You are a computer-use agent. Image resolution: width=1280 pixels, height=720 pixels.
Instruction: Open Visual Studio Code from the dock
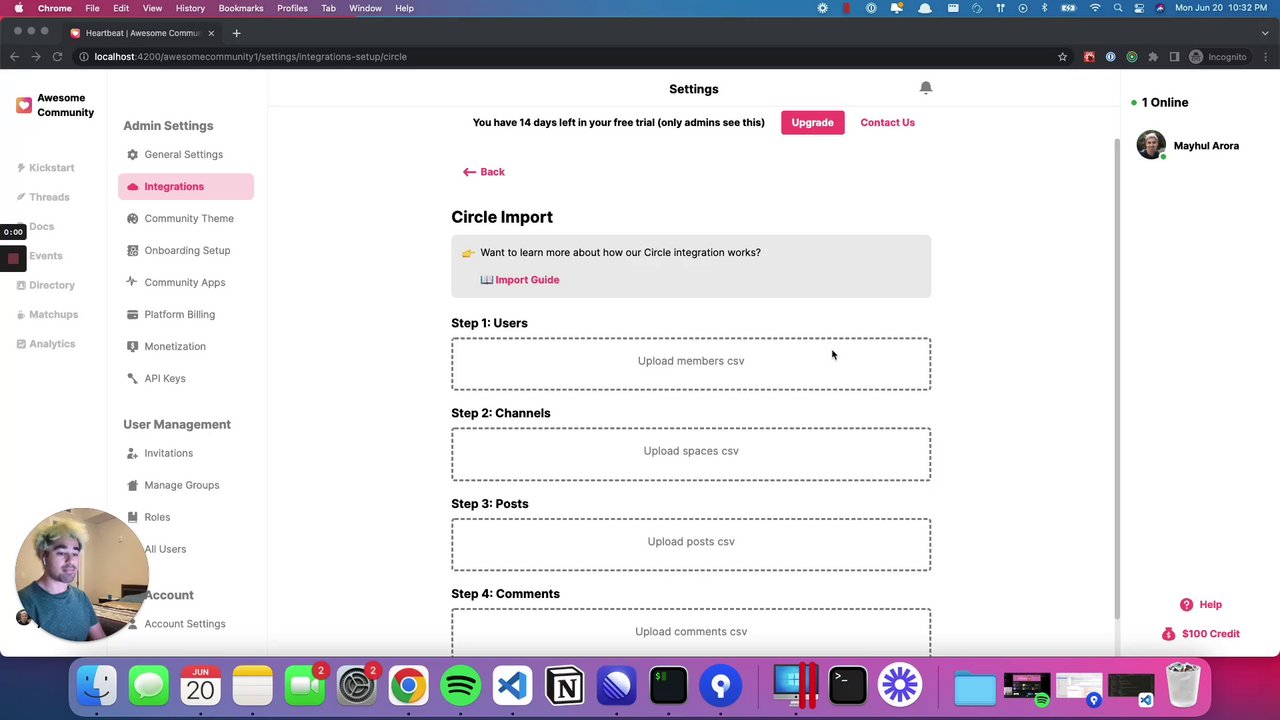click(512, 686)
